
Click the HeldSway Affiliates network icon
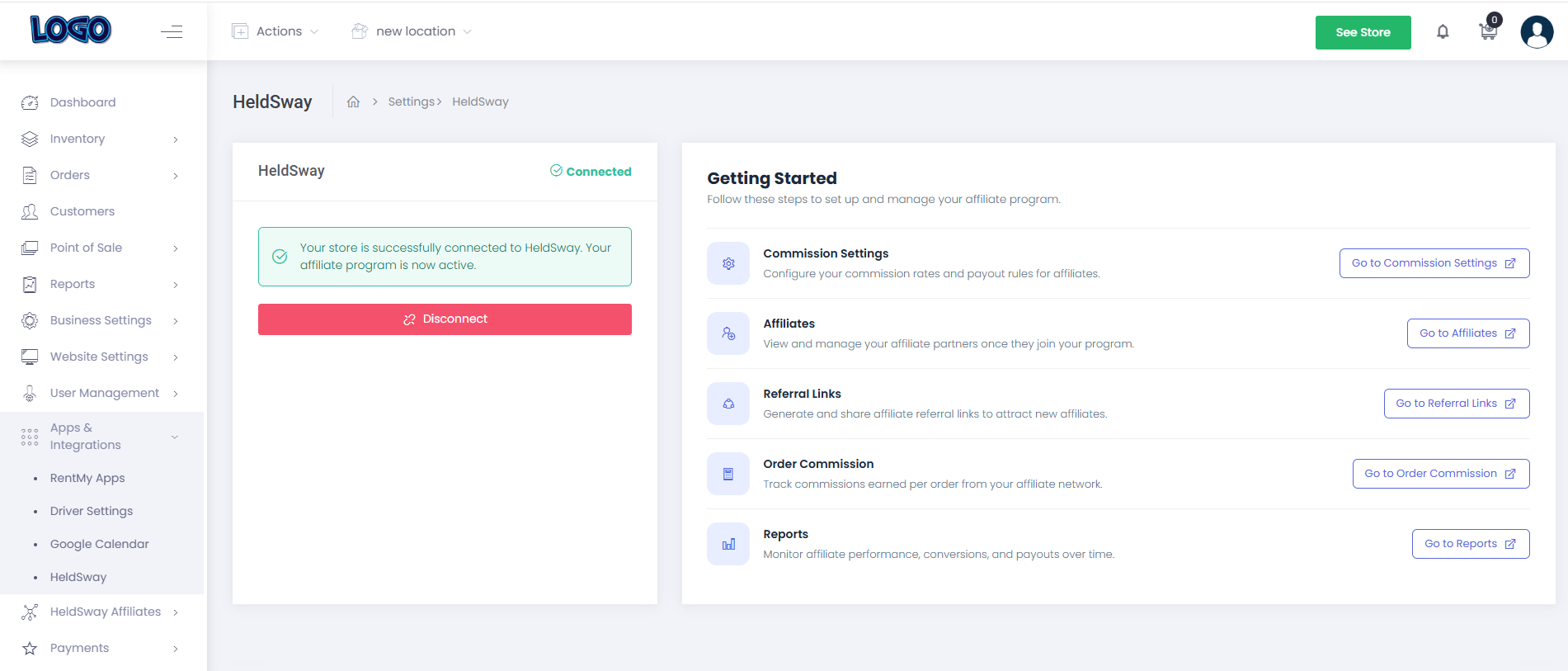[x=30, y=612]
